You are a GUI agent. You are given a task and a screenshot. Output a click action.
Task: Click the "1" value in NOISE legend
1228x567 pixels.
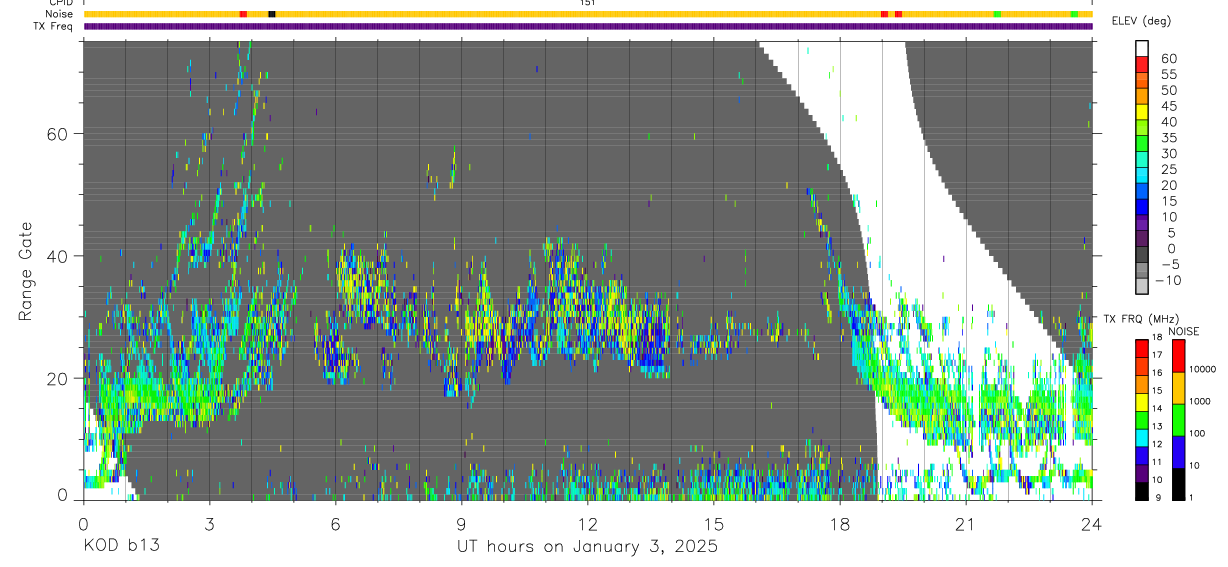tap(1191, 498)
